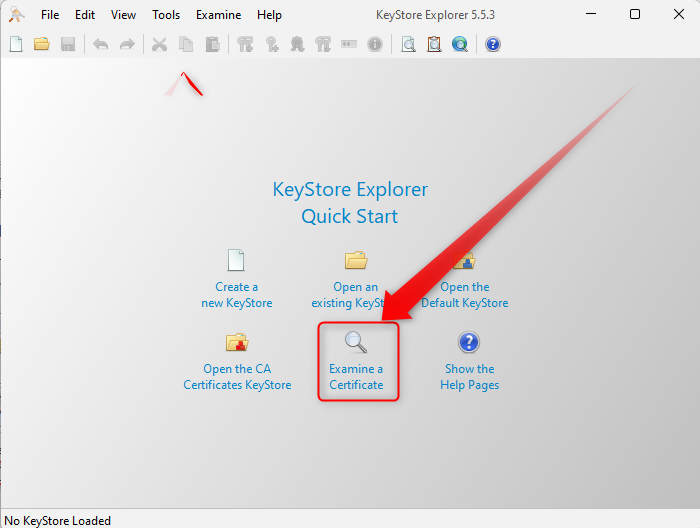Click the Properties info toolbar icon
700x528 pixels.
pyautogui.click(x=375, y=44)
